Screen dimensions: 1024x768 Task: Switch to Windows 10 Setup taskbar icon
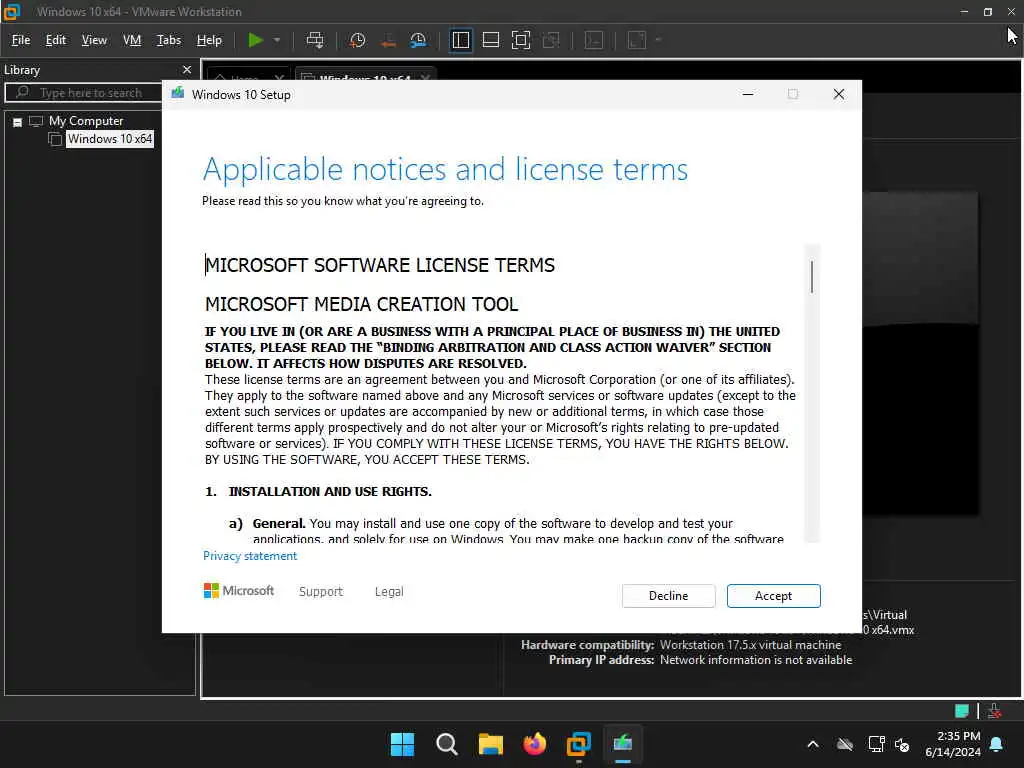623,744
